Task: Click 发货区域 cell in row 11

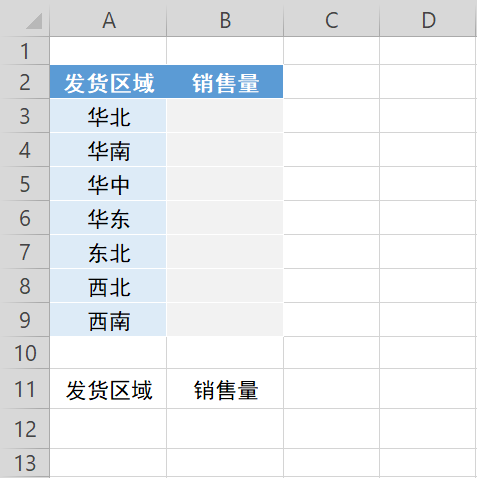Action: pos(108,389)
